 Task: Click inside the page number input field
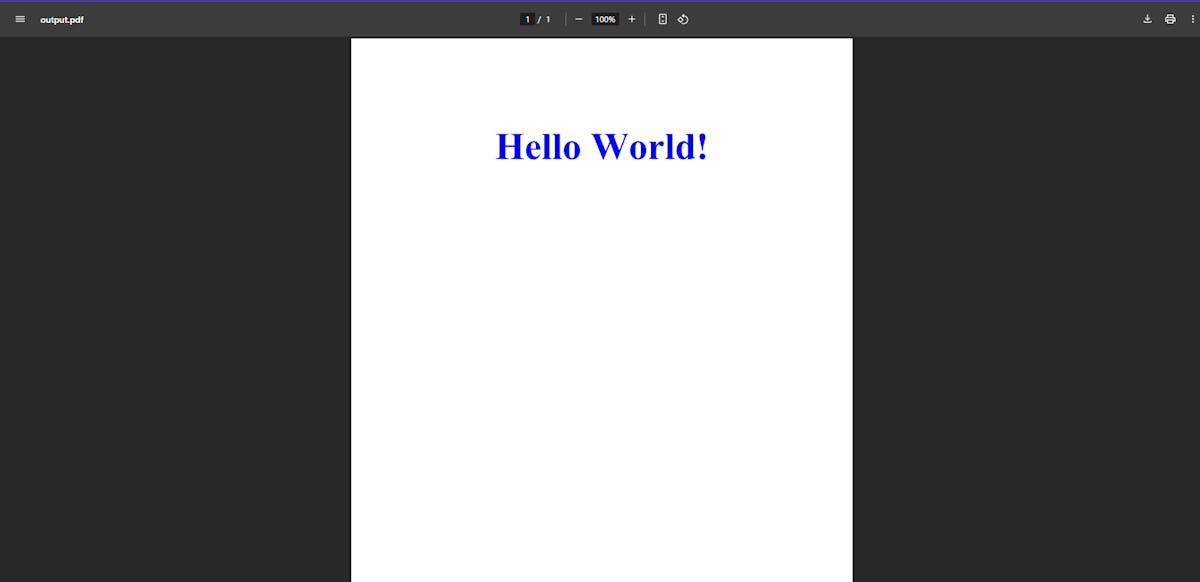pyautogui.click(x=527, y=18)
